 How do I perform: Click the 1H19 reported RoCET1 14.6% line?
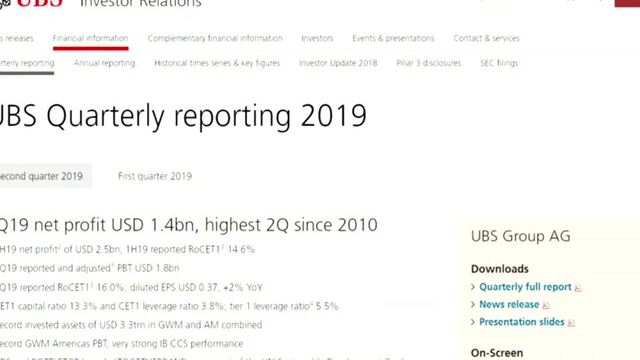pyautogui.click(x=127, y=249)
